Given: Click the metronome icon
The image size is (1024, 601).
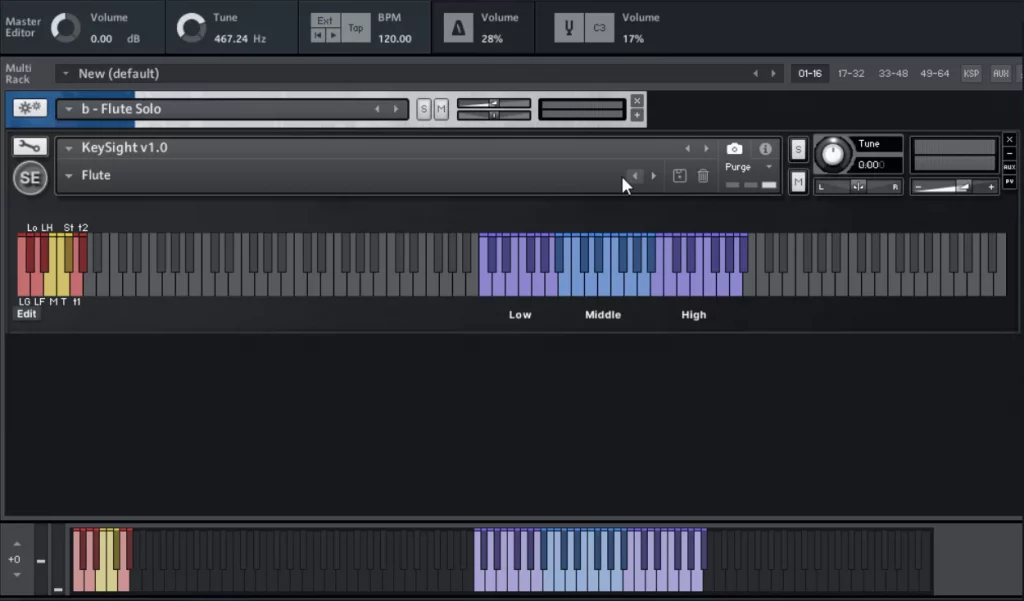Looking at the screenshot, I should coord(458,28).
